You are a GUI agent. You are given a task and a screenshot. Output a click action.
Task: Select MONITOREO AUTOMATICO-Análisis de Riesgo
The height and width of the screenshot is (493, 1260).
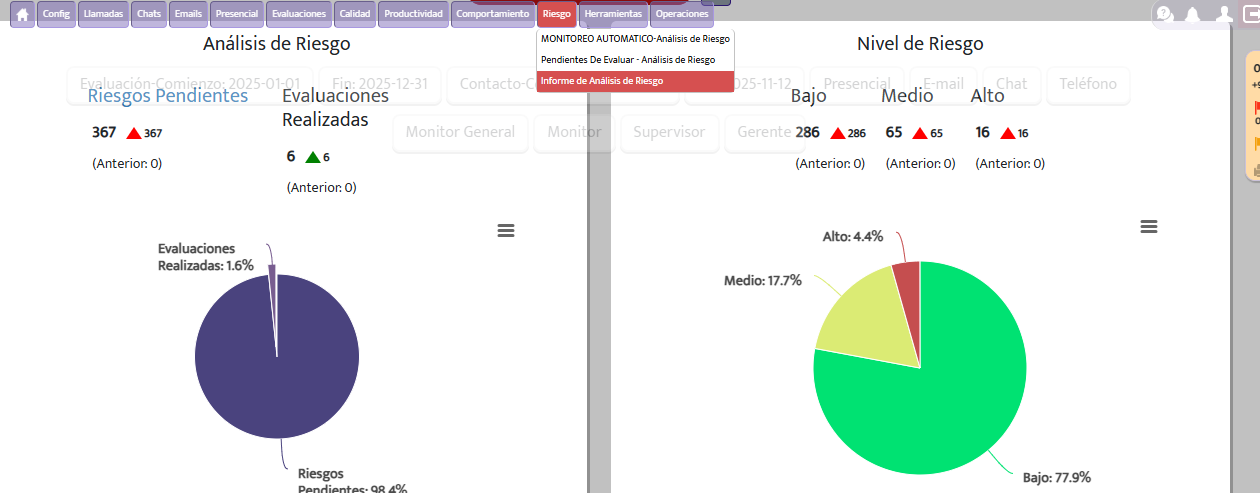pos(635,39)
